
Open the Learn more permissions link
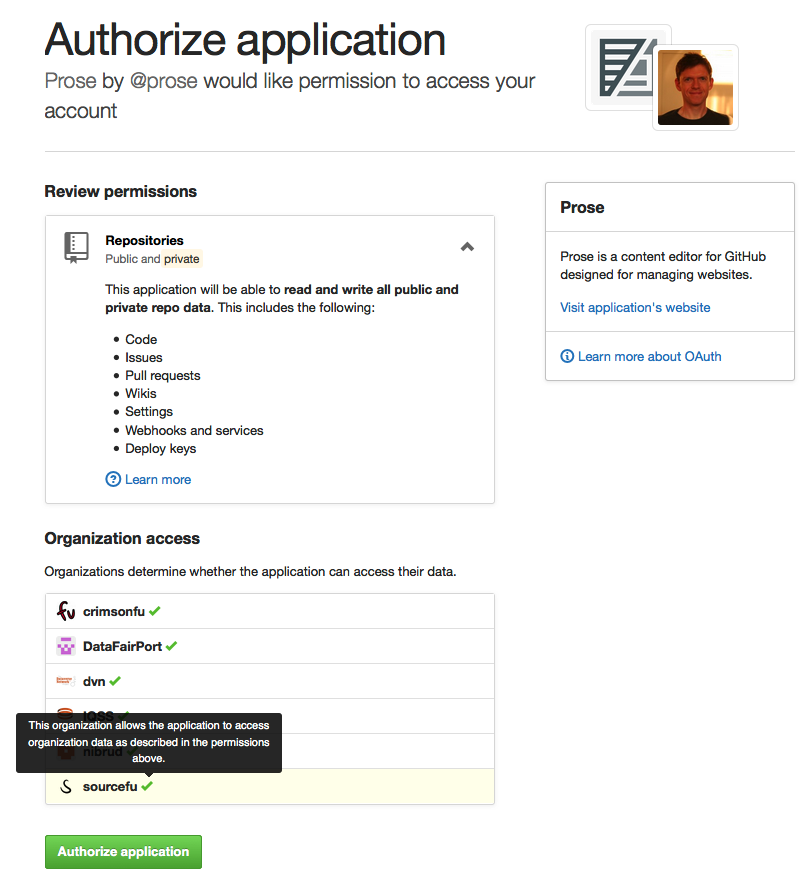[158, 480]
